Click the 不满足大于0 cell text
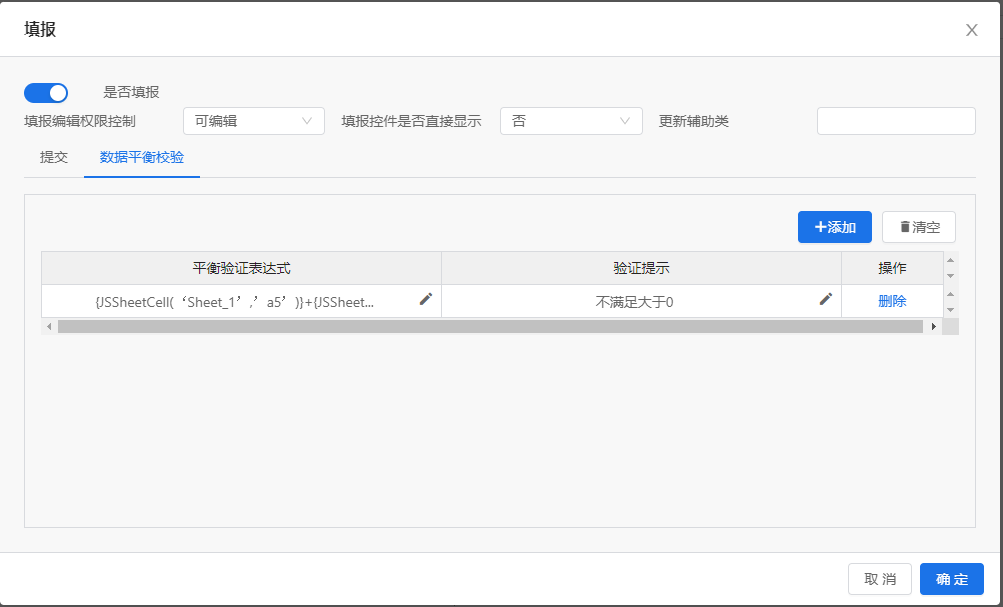The width and height of the screenshot is (1003, 607). click(x=634, y=302)
